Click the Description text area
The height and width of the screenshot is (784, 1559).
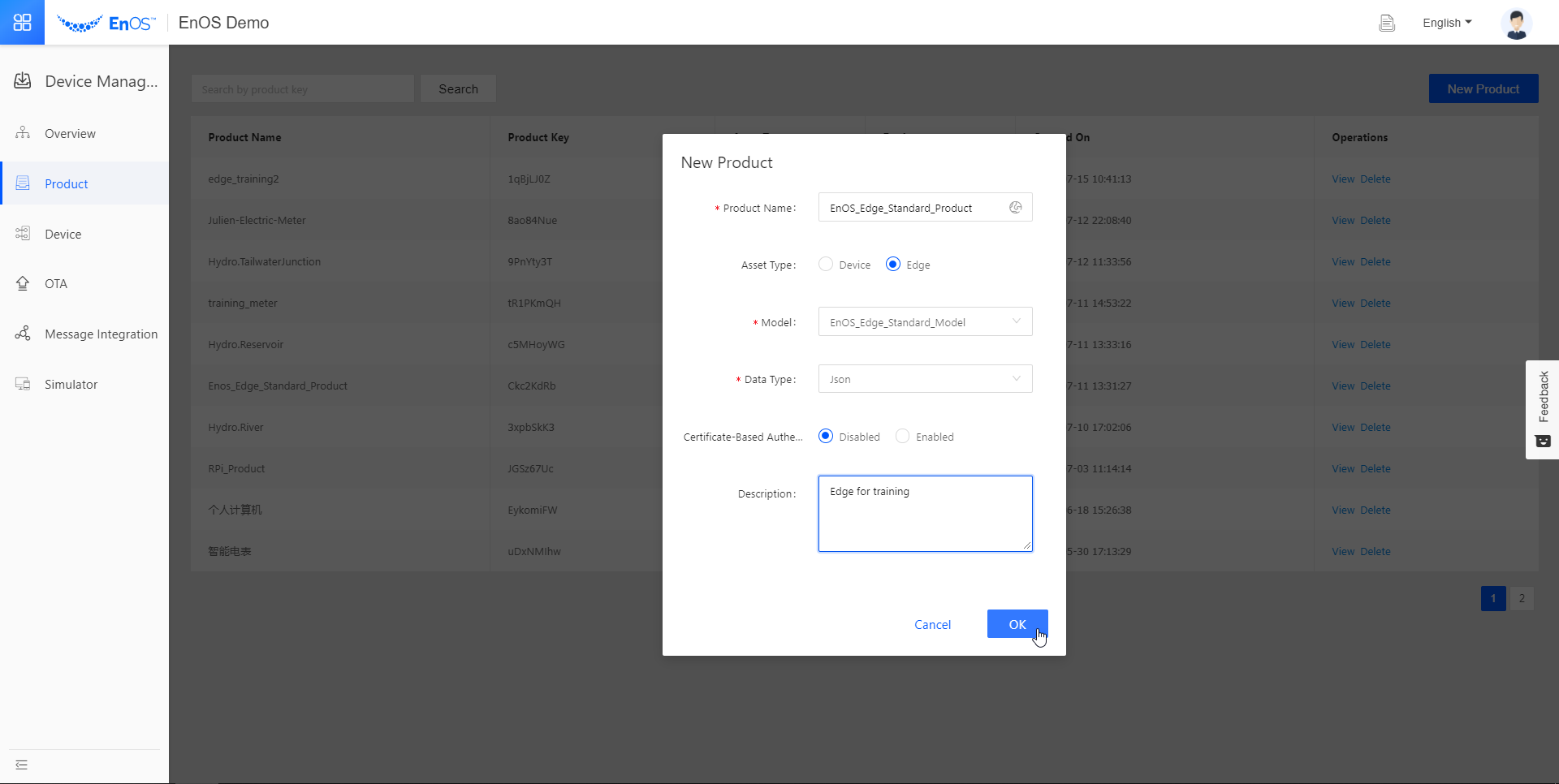coord(925,513)
